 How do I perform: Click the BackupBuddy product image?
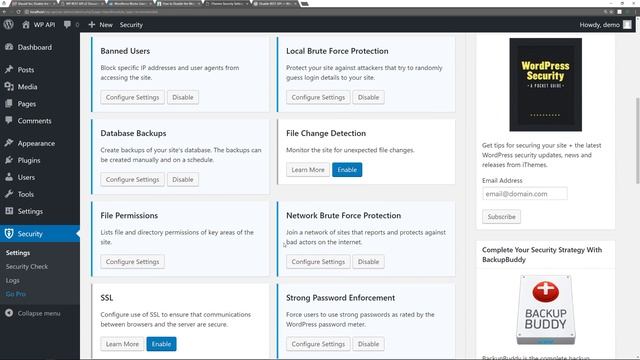(545, 310)
